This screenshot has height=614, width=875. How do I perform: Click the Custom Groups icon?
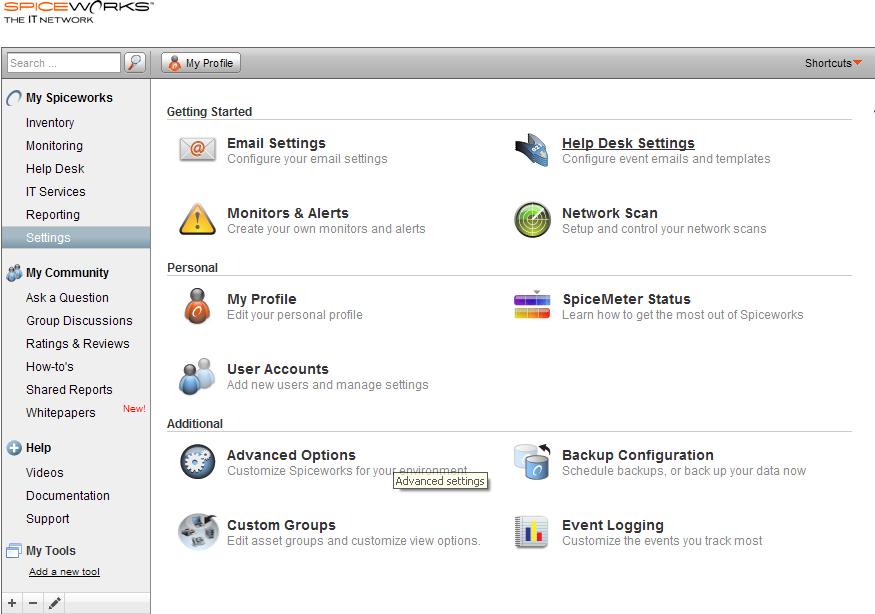click(198, 531)
